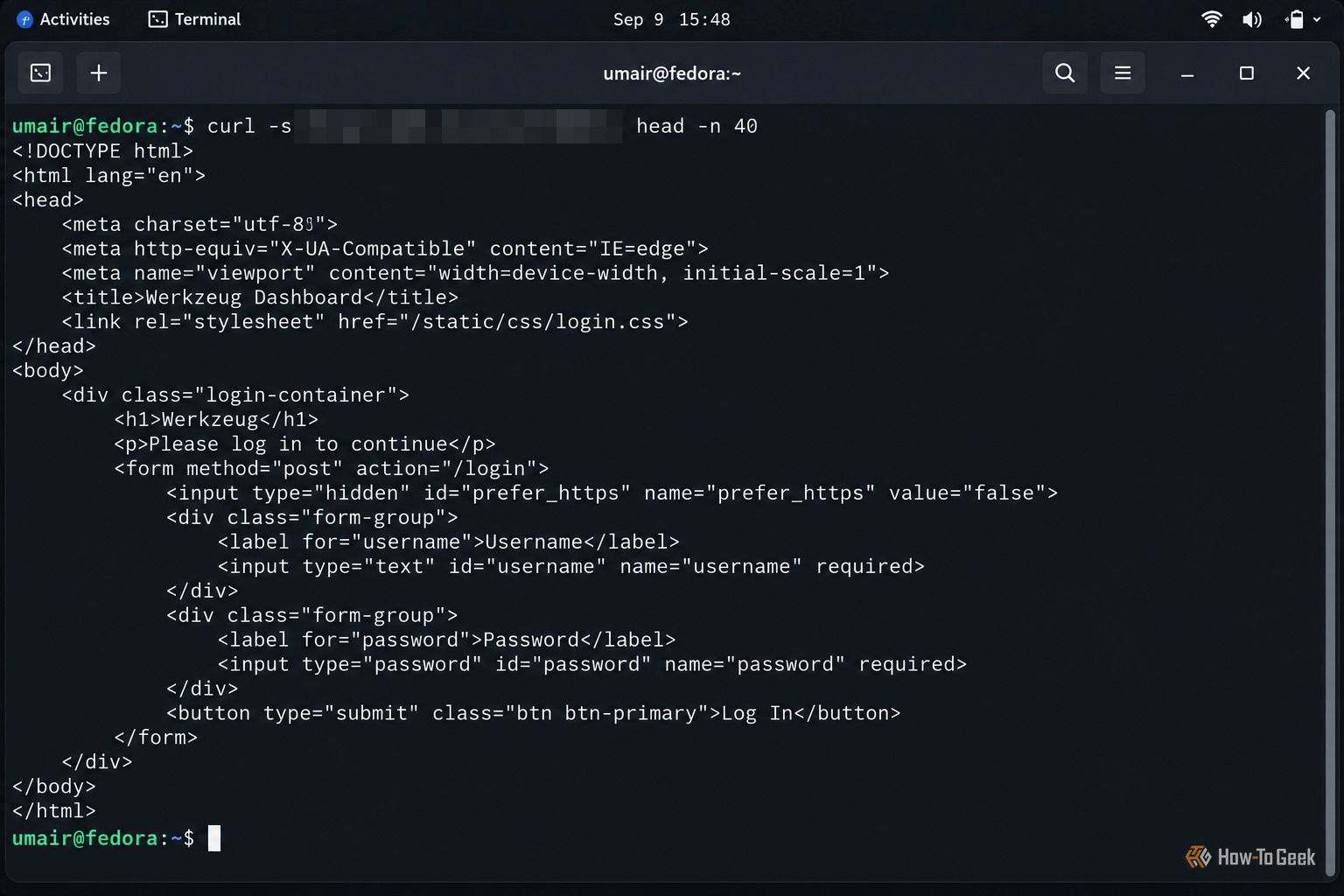1344x896 pixels.
Task: Open the Activities overview
Action: pos(63,19)
